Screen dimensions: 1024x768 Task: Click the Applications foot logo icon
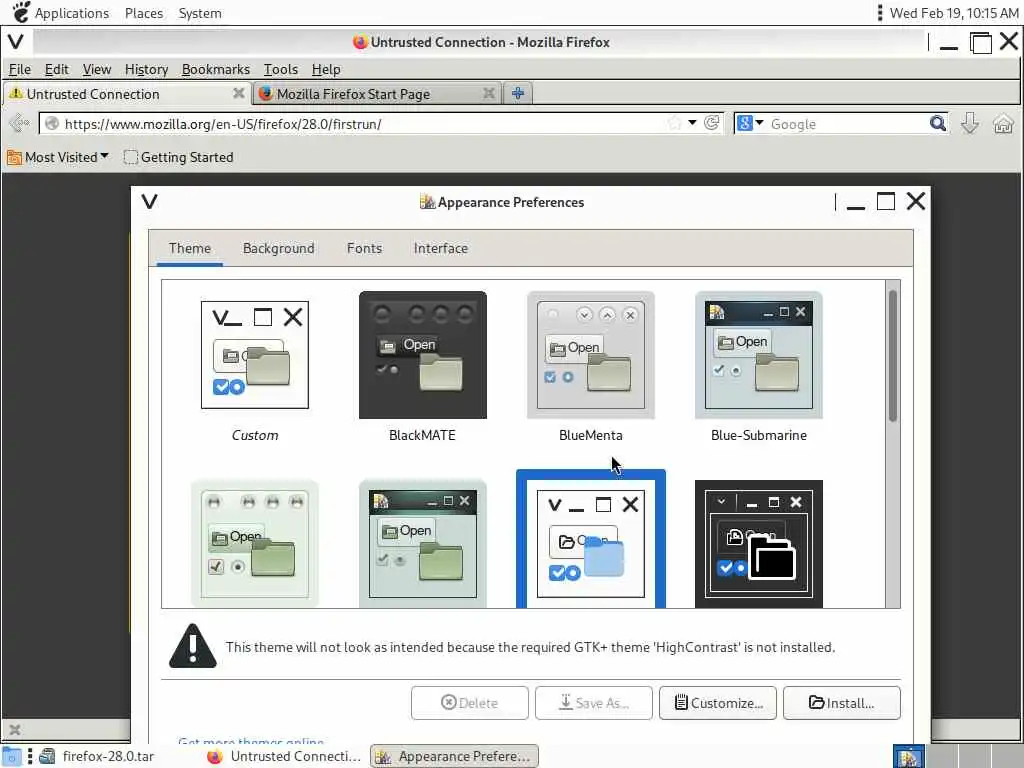tap(21, 12)
